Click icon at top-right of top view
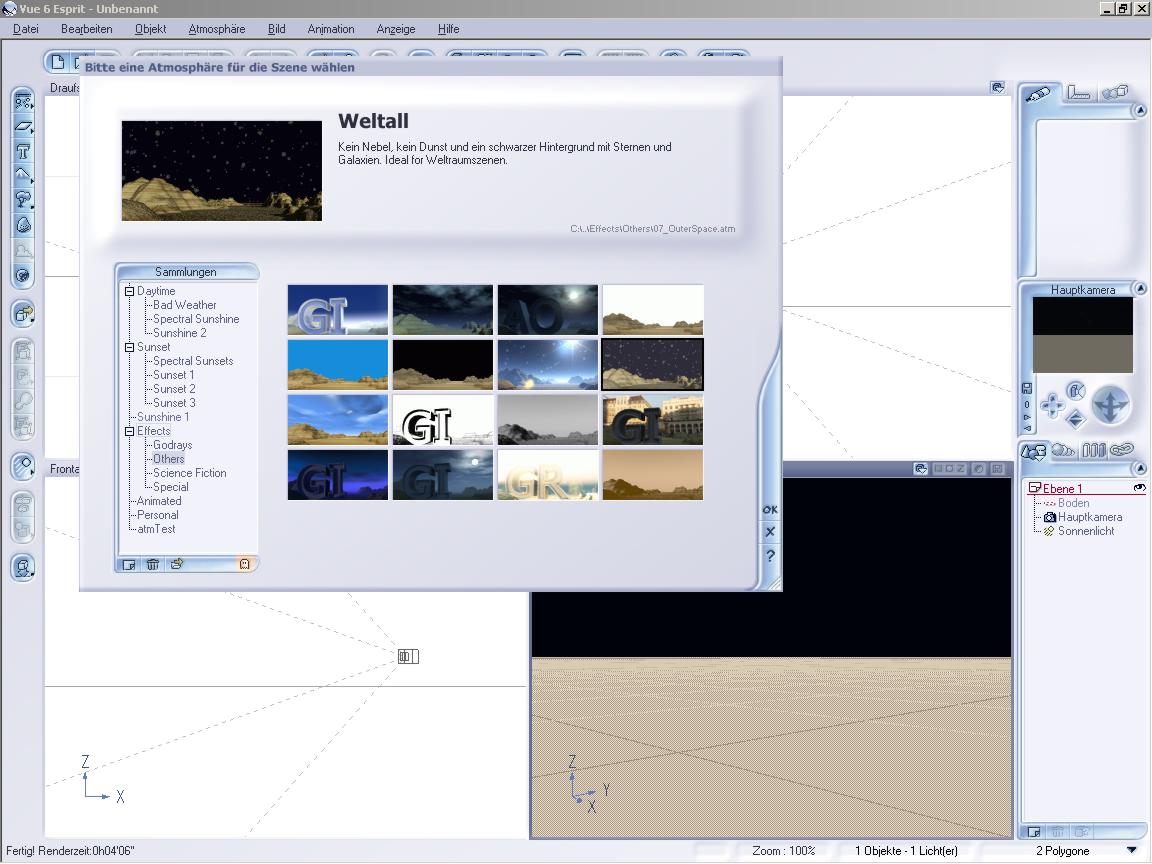The width and height of the screenshot is (1152, 864). coord(998,87)
